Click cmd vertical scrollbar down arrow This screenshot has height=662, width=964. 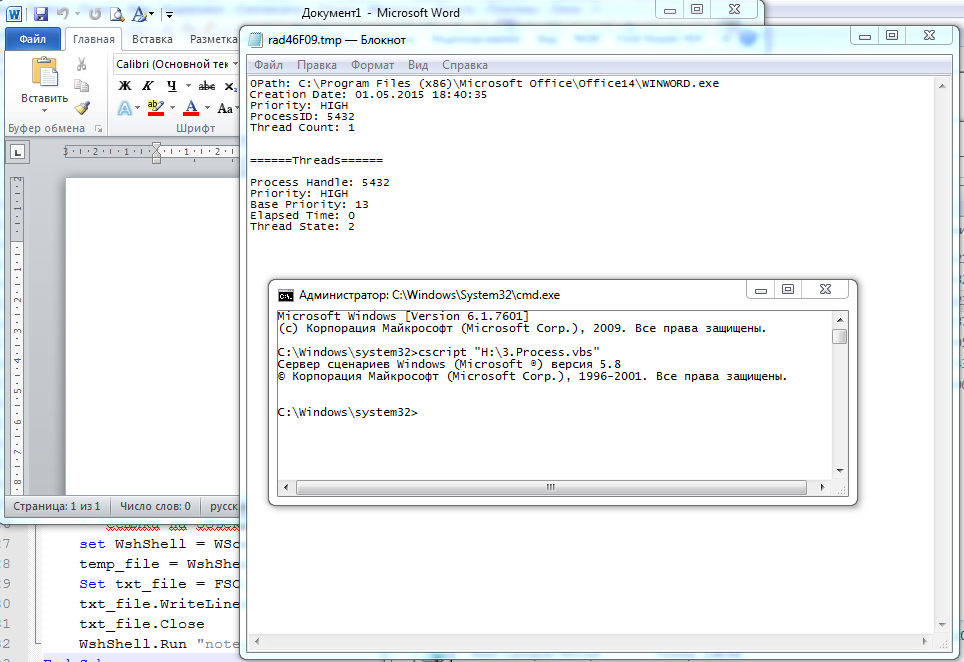(840, 471)
